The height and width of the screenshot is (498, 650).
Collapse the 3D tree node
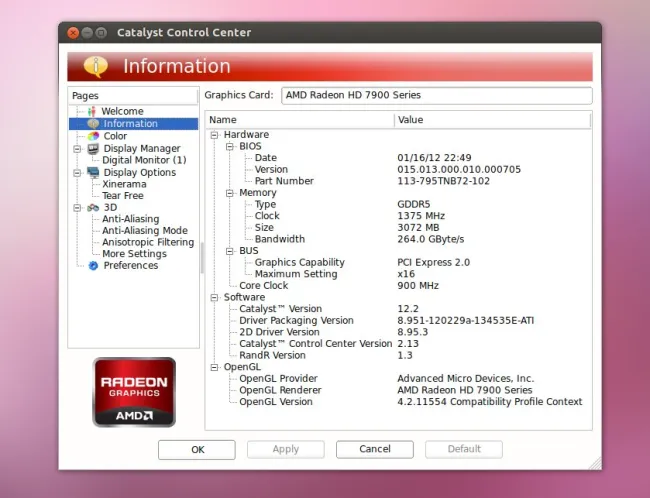(78, 208)
